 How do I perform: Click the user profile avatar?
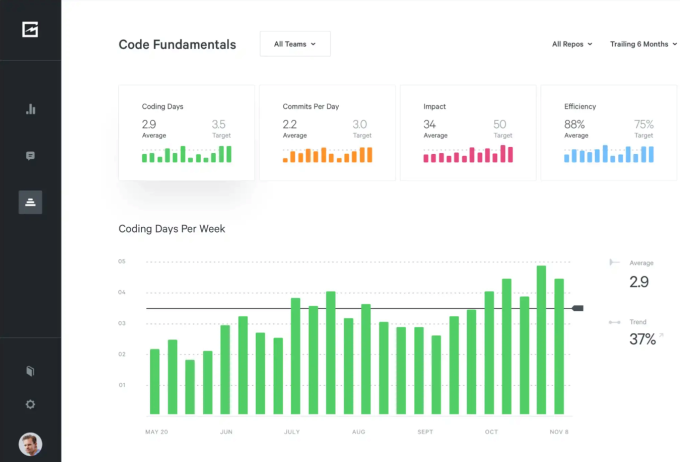tap(30, 443)
